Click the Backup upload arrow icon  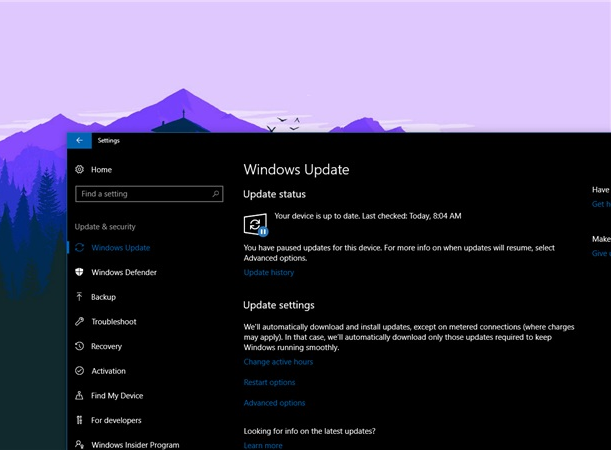coord(79,297)
